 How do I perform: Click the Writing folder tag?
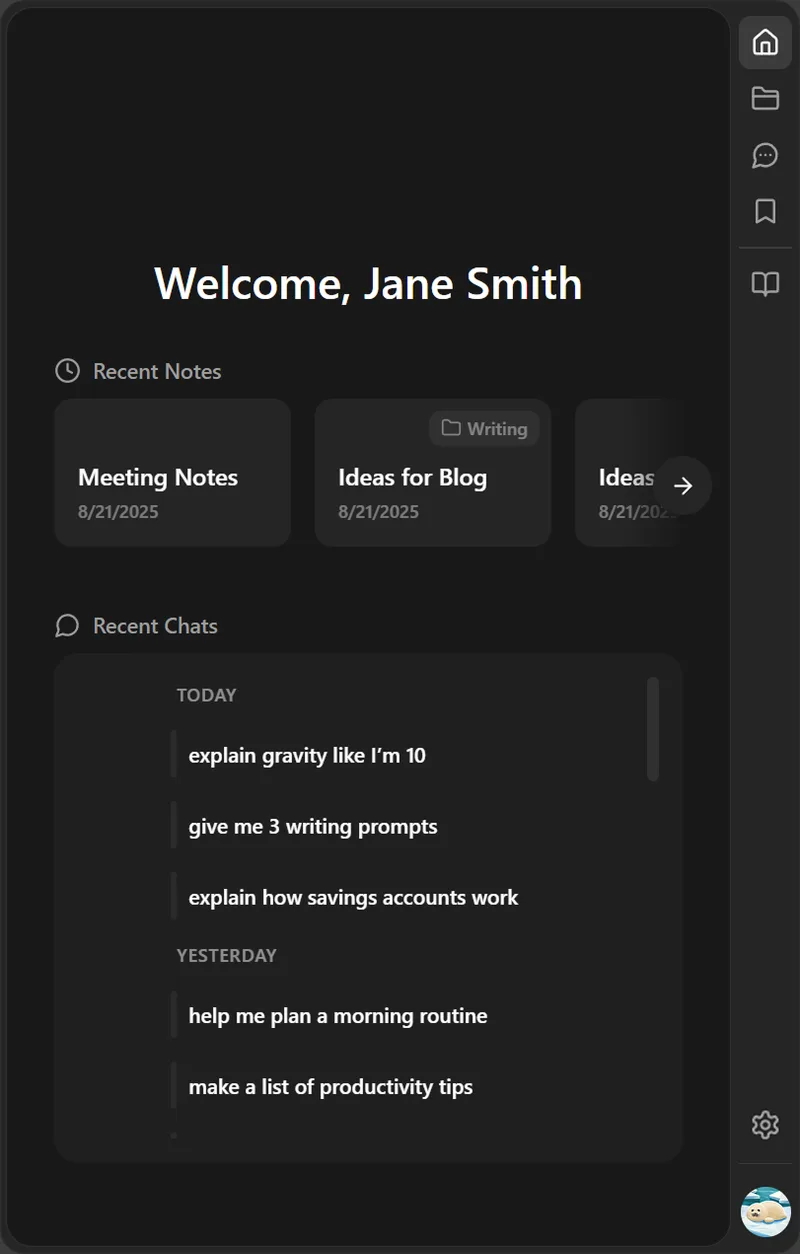pos(484,429)
